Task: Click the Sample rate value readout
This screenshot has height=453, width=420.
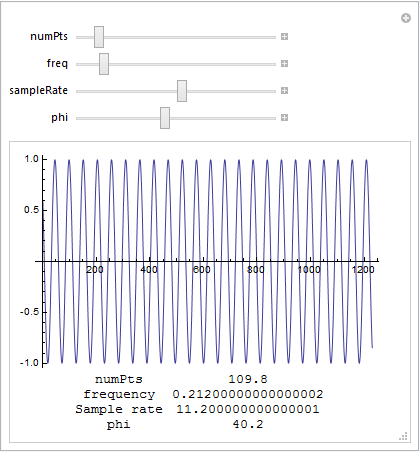Action: point(248,409)
